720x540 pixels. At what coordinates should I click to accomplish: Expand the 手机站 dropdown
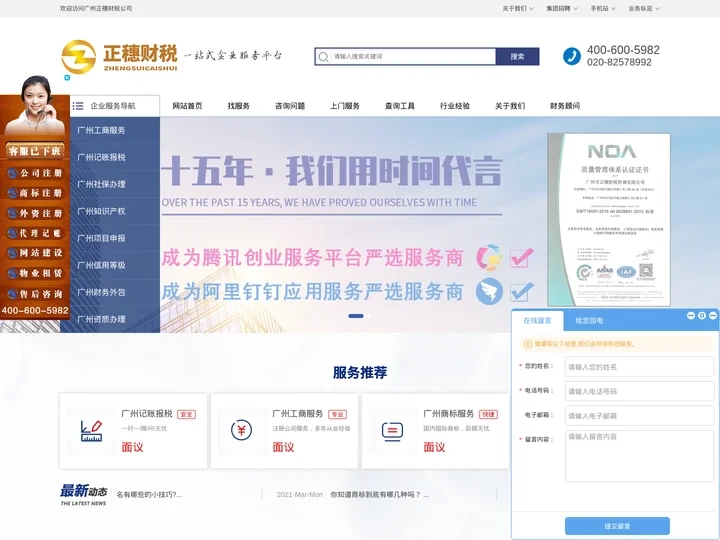(x=603, y=8)
